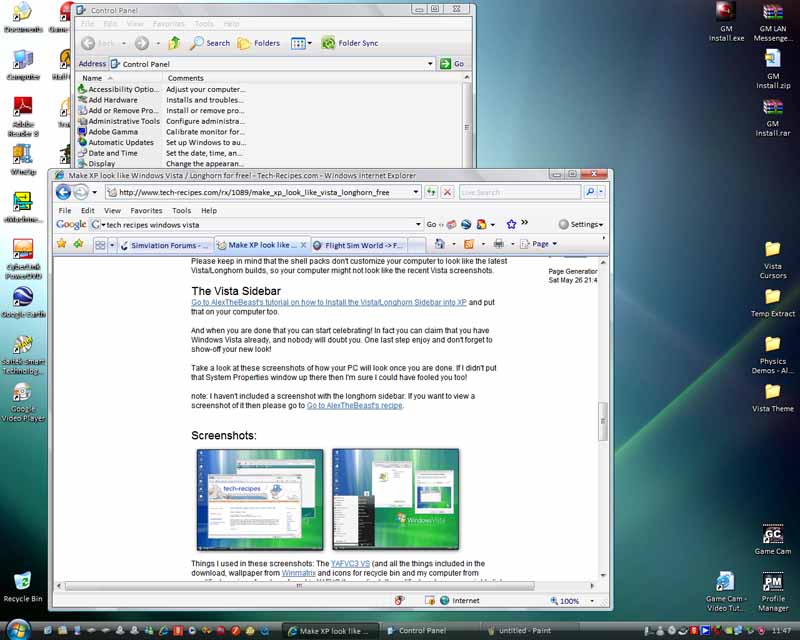The image size is (800, 640).
Task: Click the AlexTheBeast's recipe link
Action: point(354,405)
